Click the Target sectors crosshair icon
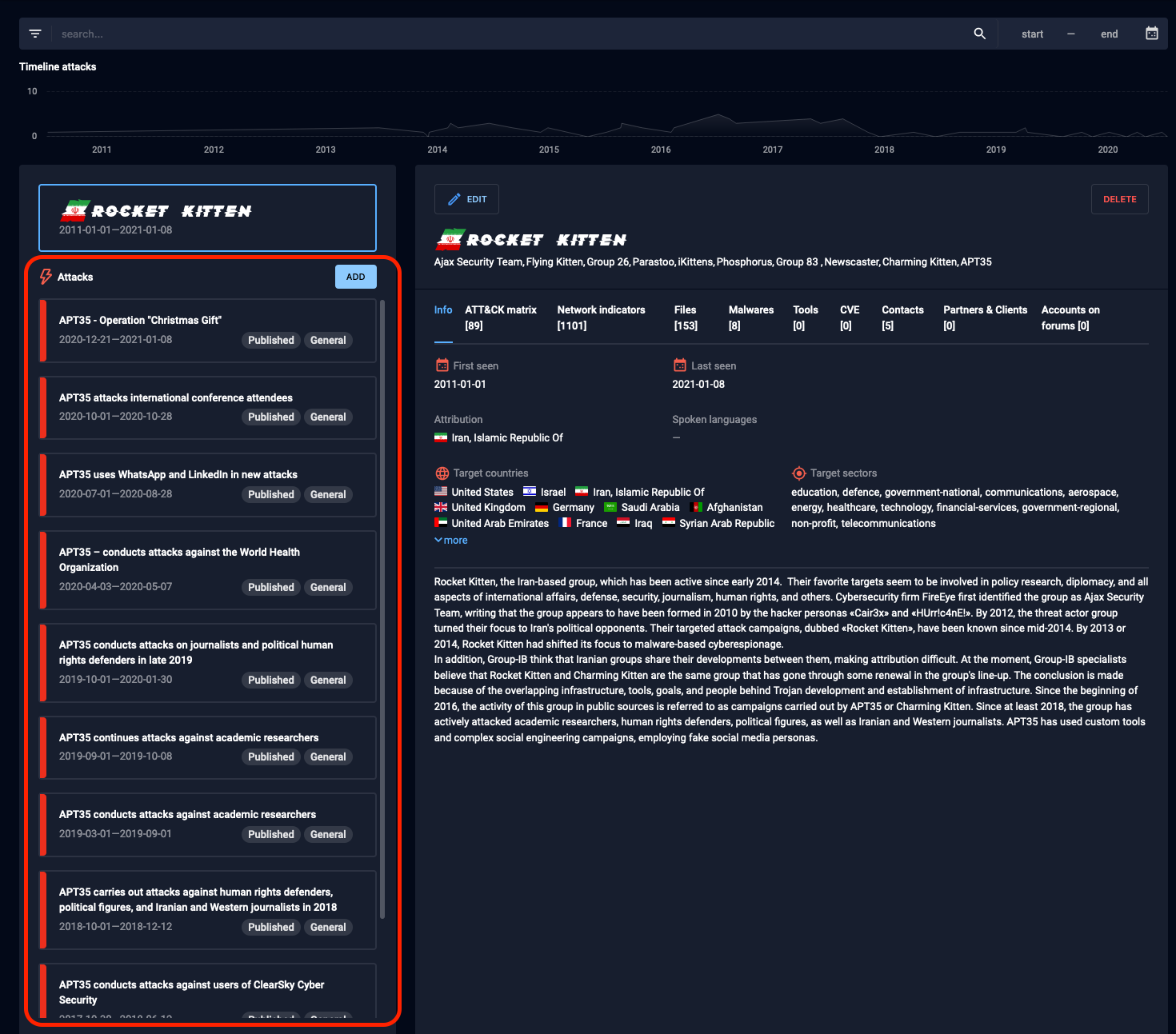 tap(798, 473)
